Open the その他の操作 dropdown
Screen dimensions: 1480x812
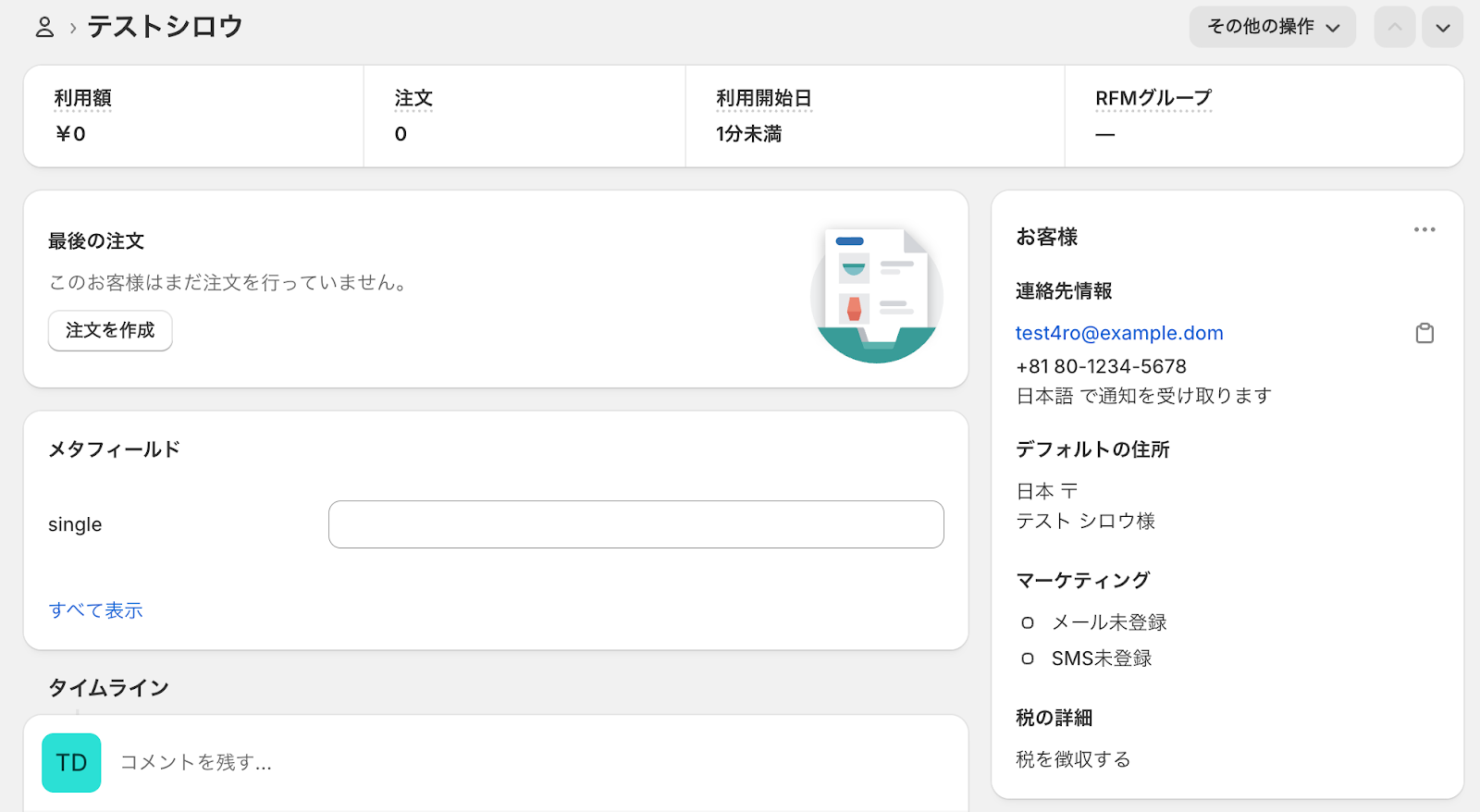(1272, 27)
